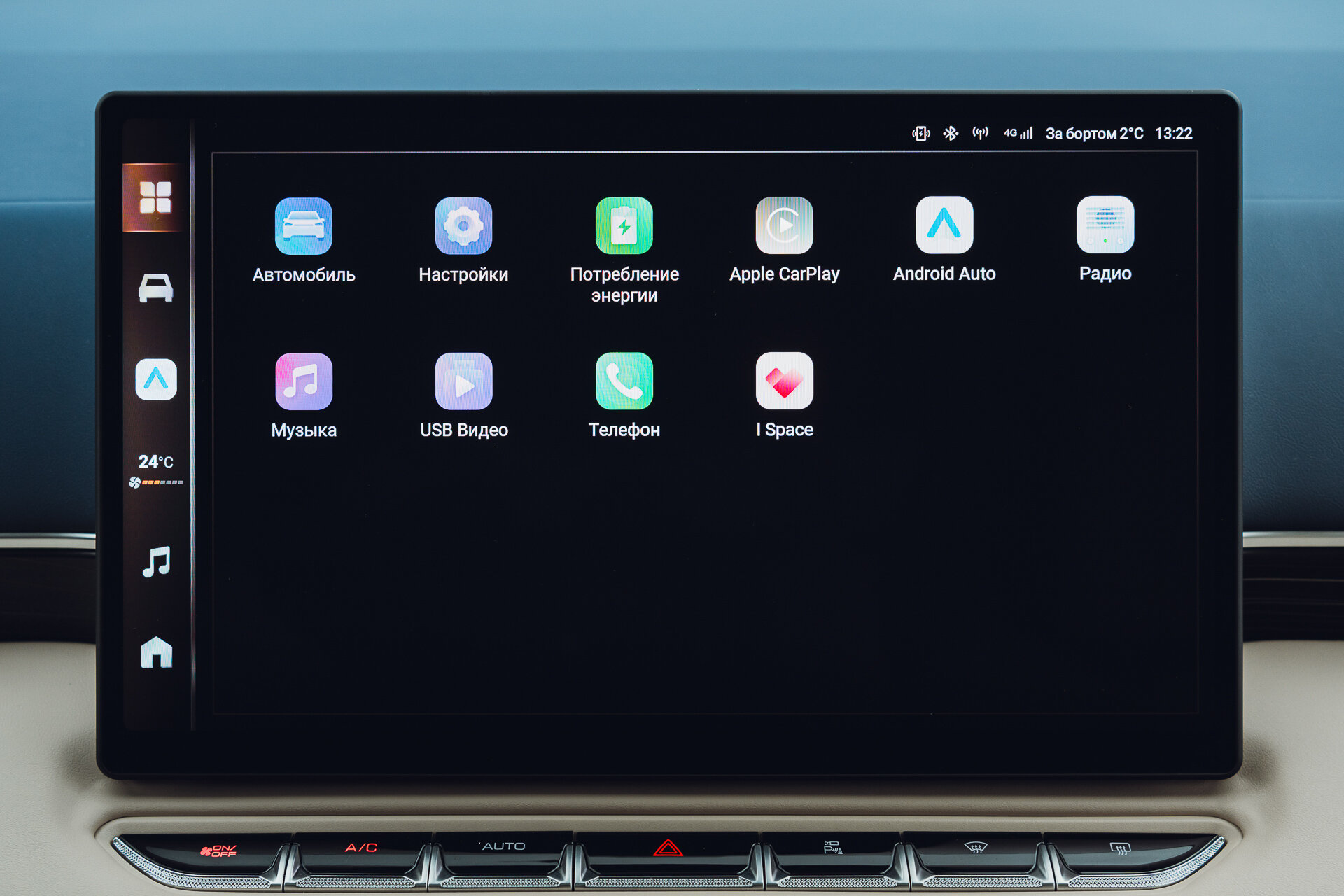This screenshot has width=1344, height=896.
Task: Tap the 4G signal strength indicator
Action: pos(1018,133)
